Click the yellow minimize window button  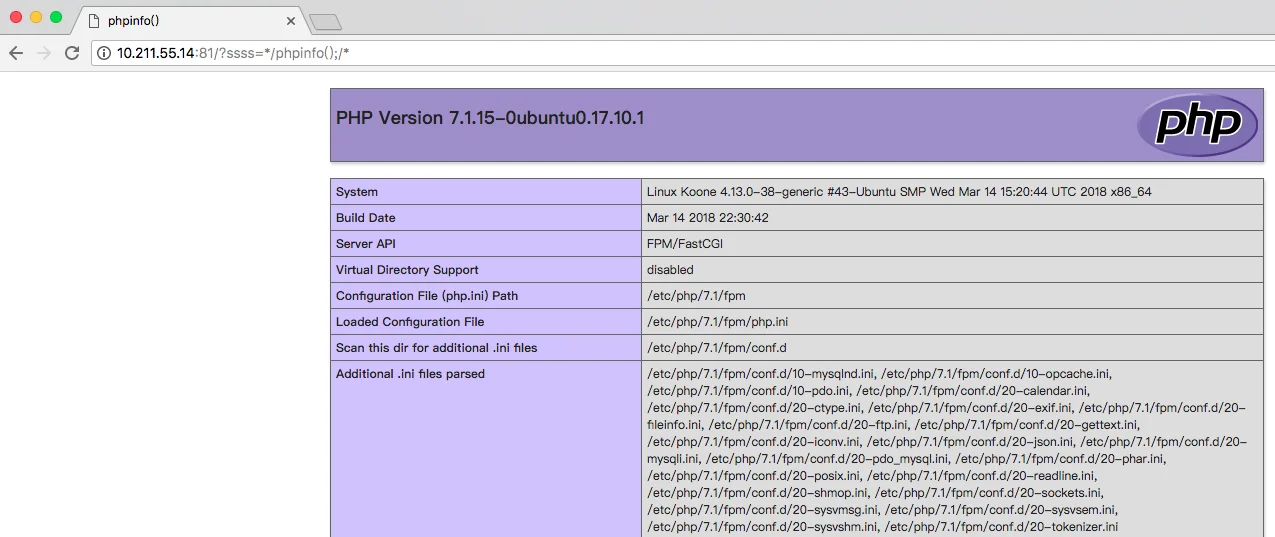click(36, 17)
